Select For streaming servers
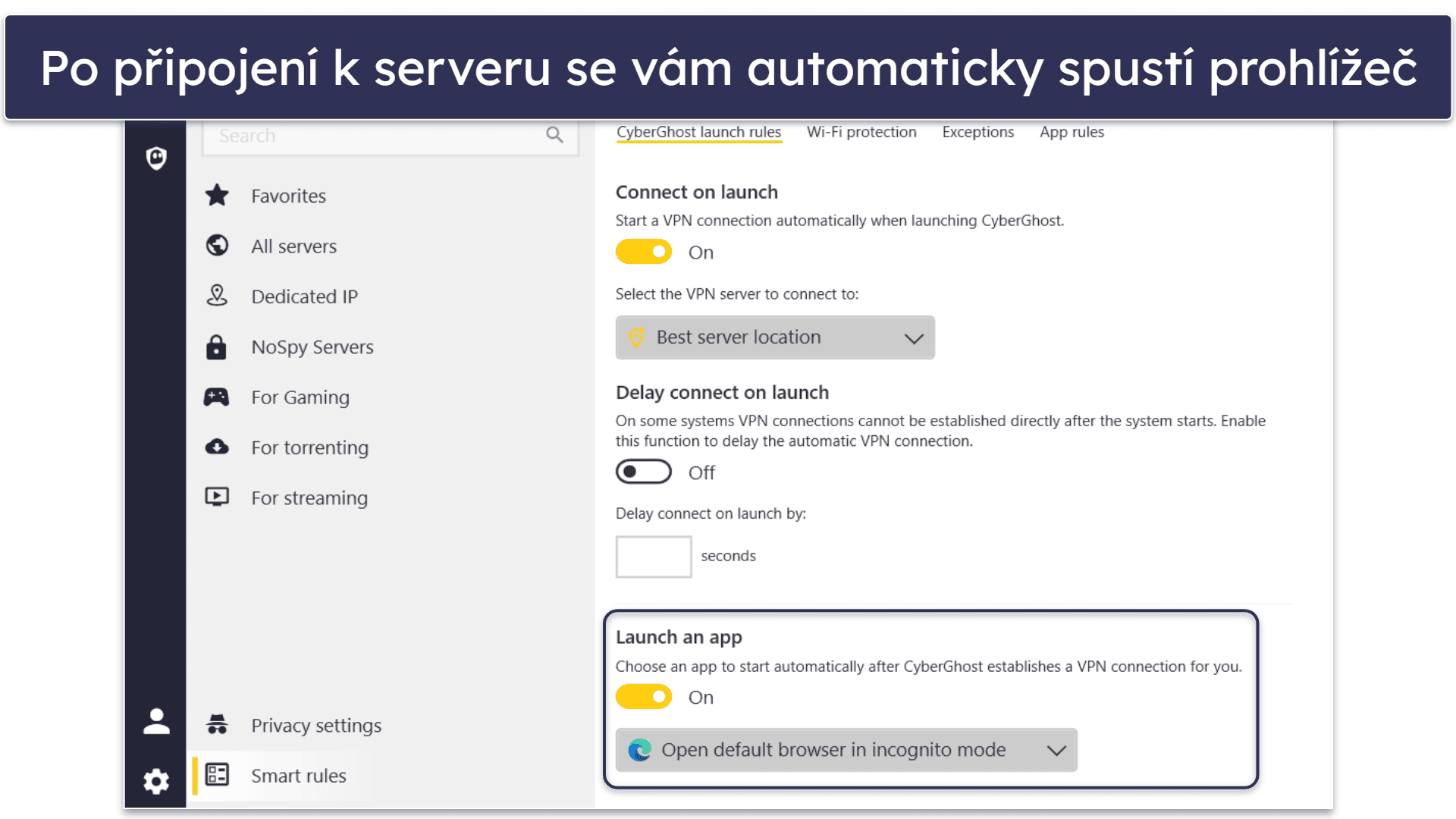Viewport: 1456px width, 819px height. click(x=309, y=497)
